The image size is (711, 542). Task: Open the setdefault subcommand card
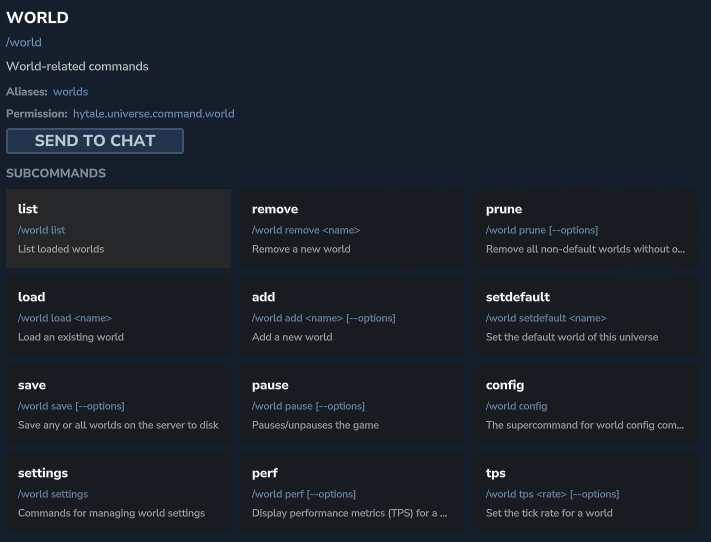(x=586, y=317)
